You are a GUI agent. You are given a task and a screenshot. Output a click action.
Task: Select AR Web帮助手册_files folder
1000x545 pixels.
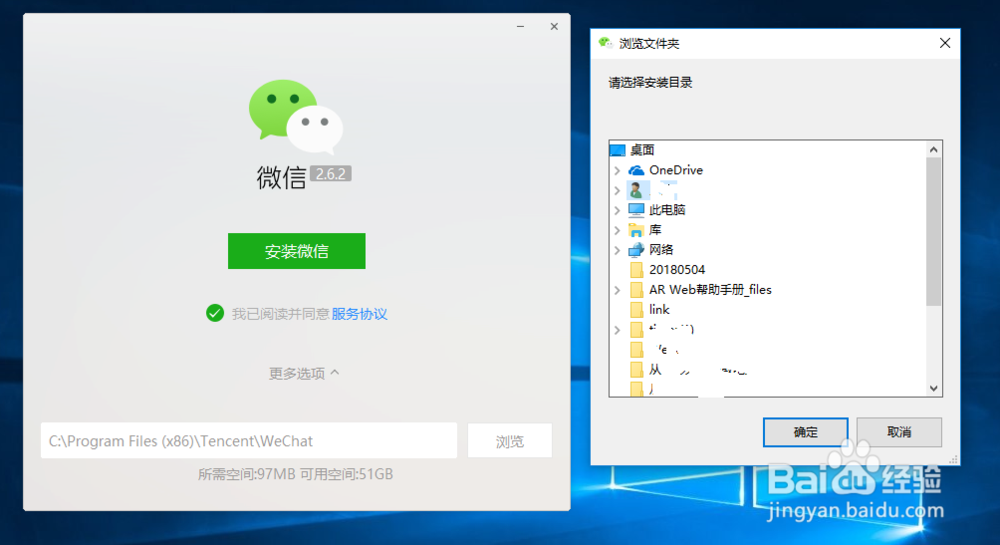click(710, 289)
